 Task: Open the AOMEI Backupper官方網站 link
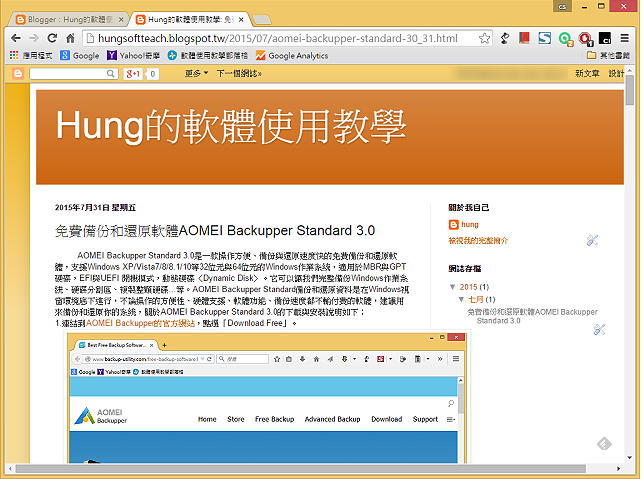click(140, 323)
